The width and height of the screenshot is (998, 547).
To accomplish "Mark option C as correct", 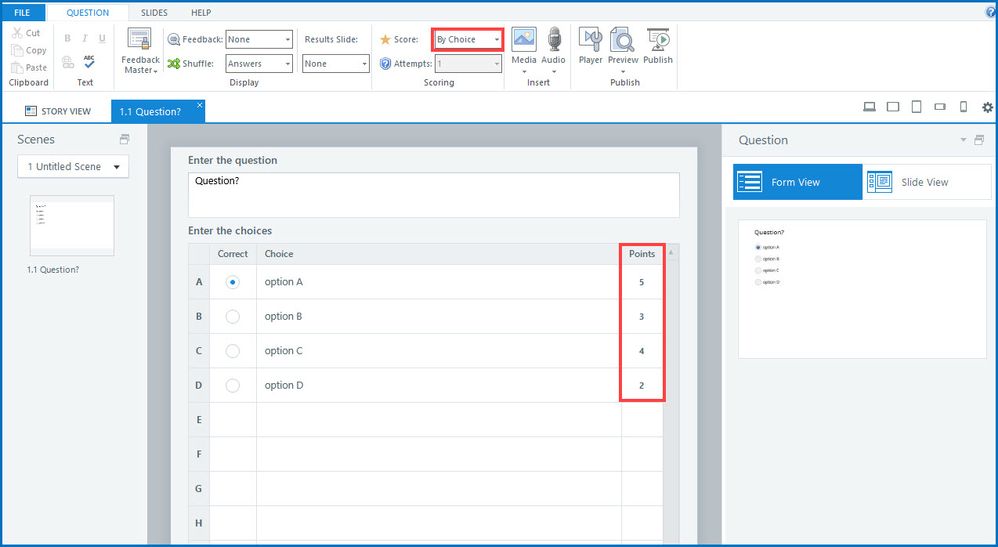I will (x=233, y=351).
